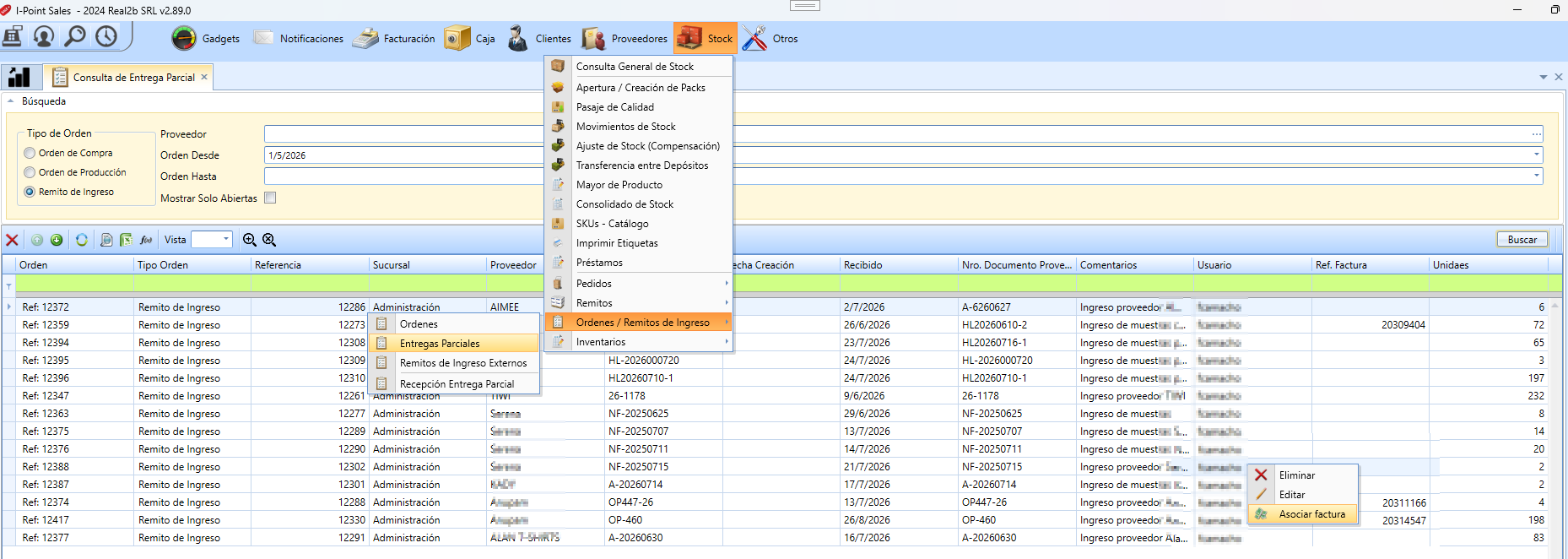Open the Orden Hasta date dropdown arrow

coord(1536,176)
